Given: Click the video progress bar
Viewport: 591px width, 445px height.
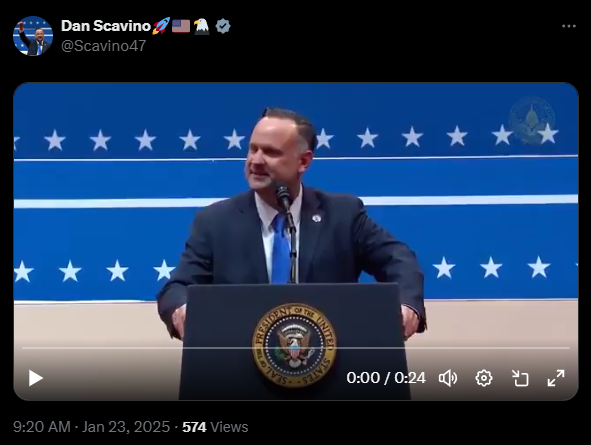Looking at the screenshot, I should (296, 348).
